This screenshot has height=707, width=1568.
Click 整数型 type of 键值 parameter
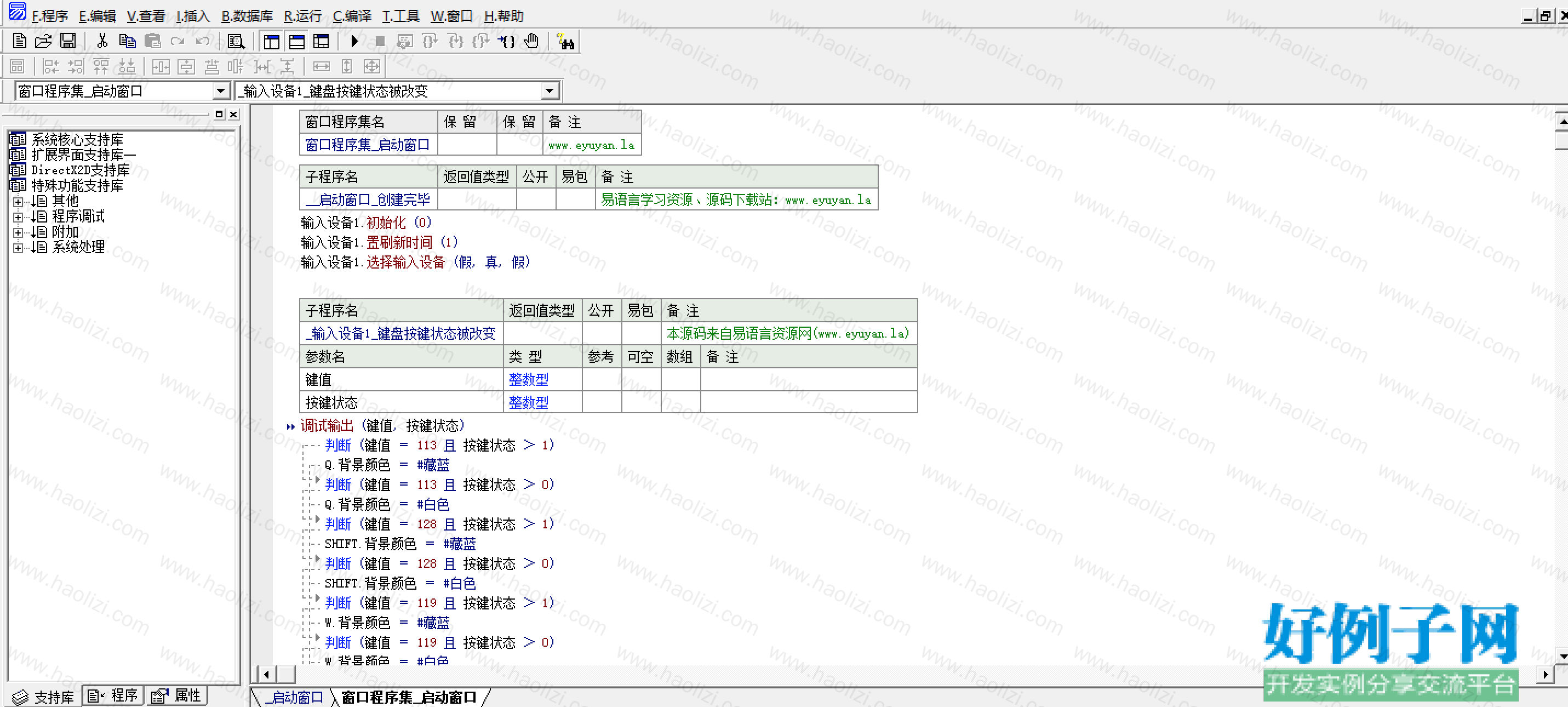[528, 379]
